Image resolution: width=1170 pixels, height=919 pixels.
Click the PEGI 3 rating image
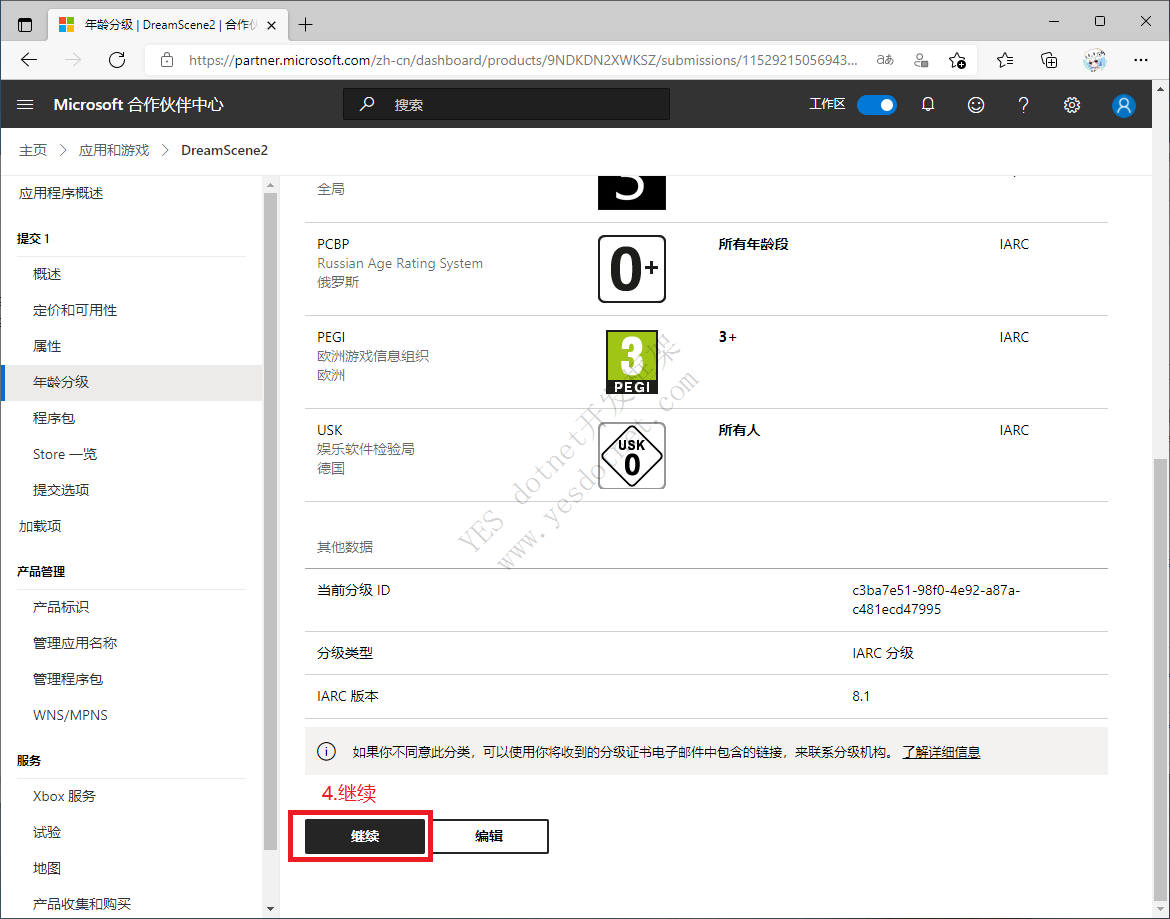(631, 362)
